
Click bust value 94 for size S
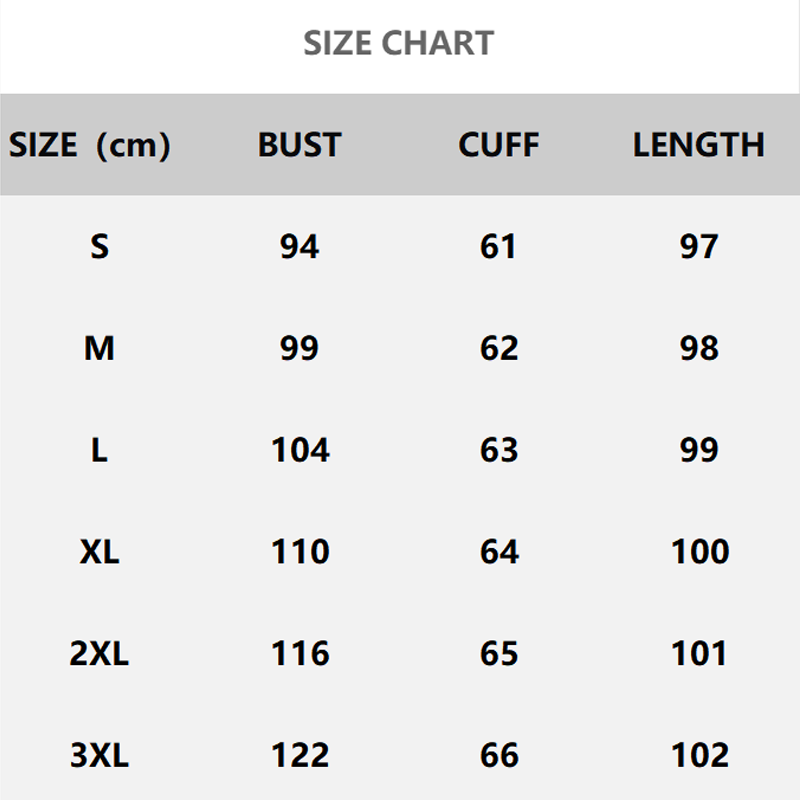pos(299,246)
